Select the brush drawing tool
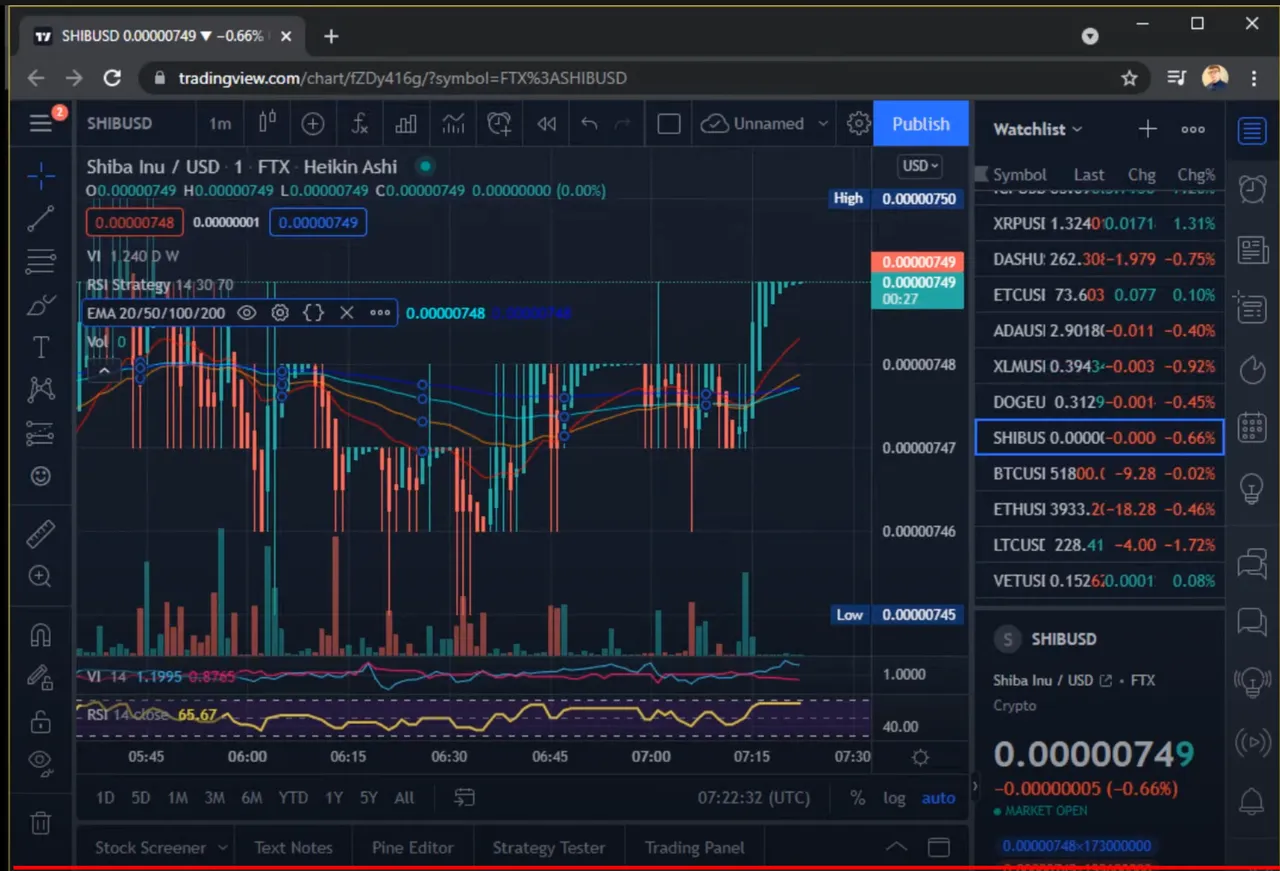 (x=41, y=305)
